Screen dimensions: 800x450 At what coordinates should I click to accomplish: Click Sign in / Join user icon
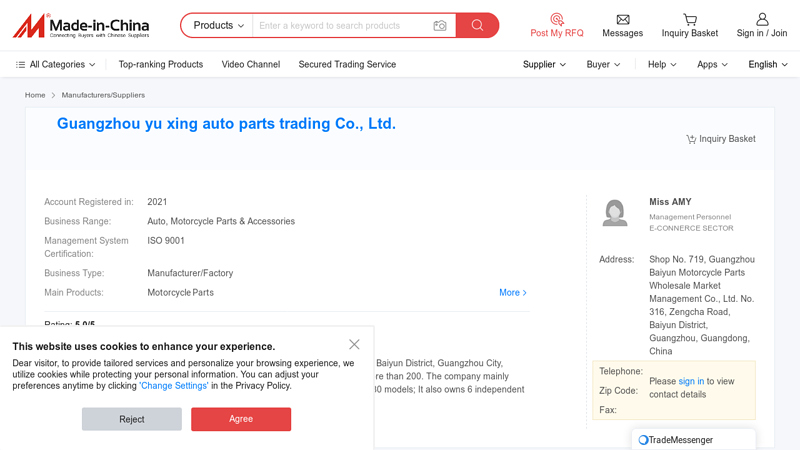click(x=762, y=19)
